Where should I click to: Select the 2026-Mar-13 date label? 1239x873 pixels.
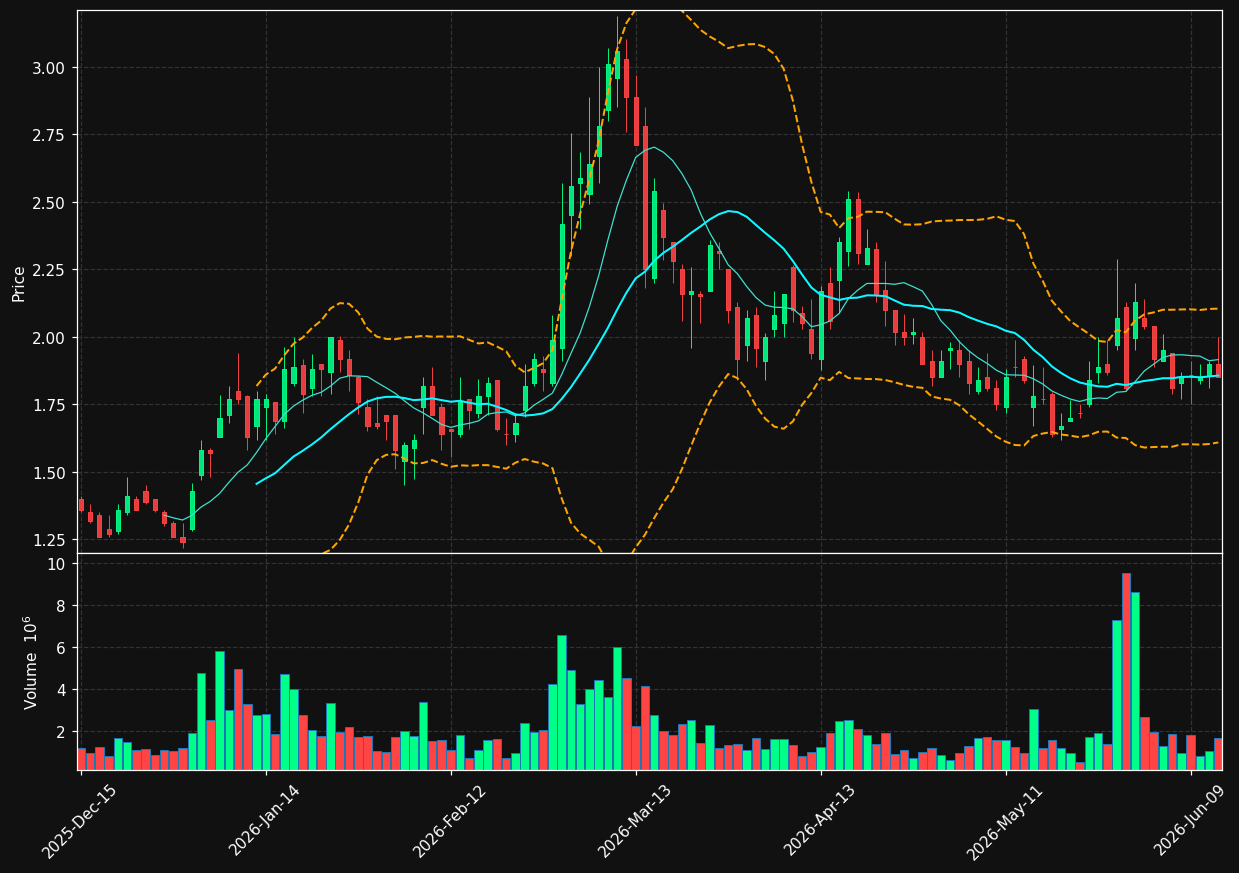coord(635,822)
